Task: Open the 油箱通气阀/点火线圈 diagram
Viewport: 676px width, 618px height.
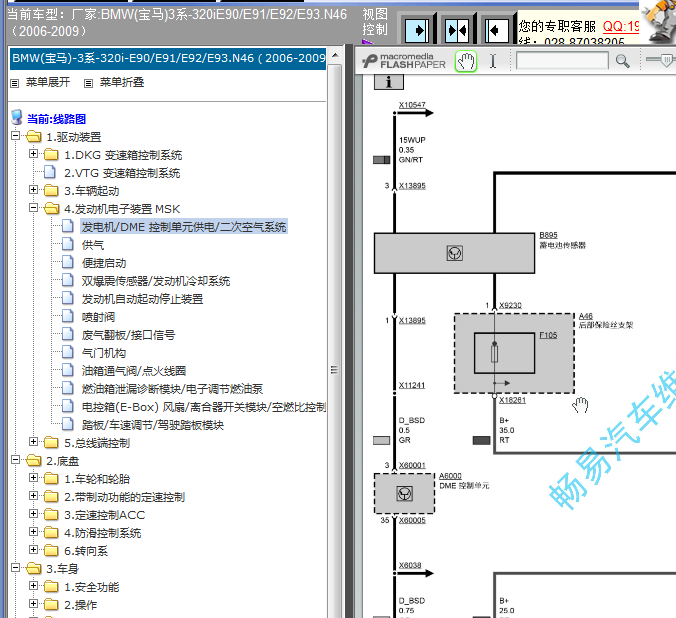Action: 134,371
